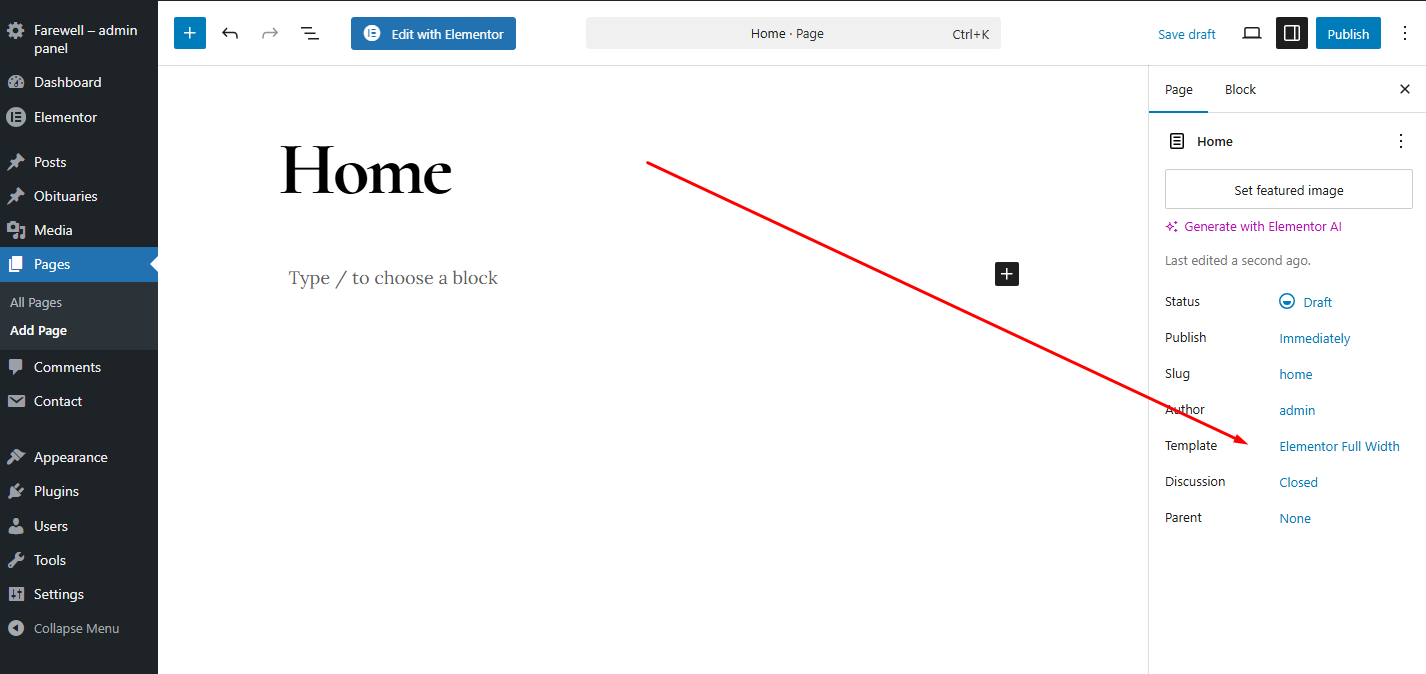The image size is (1426, 674).
Task: Toggle the Settings sidebar panel icon
Action: [1291, 33]
